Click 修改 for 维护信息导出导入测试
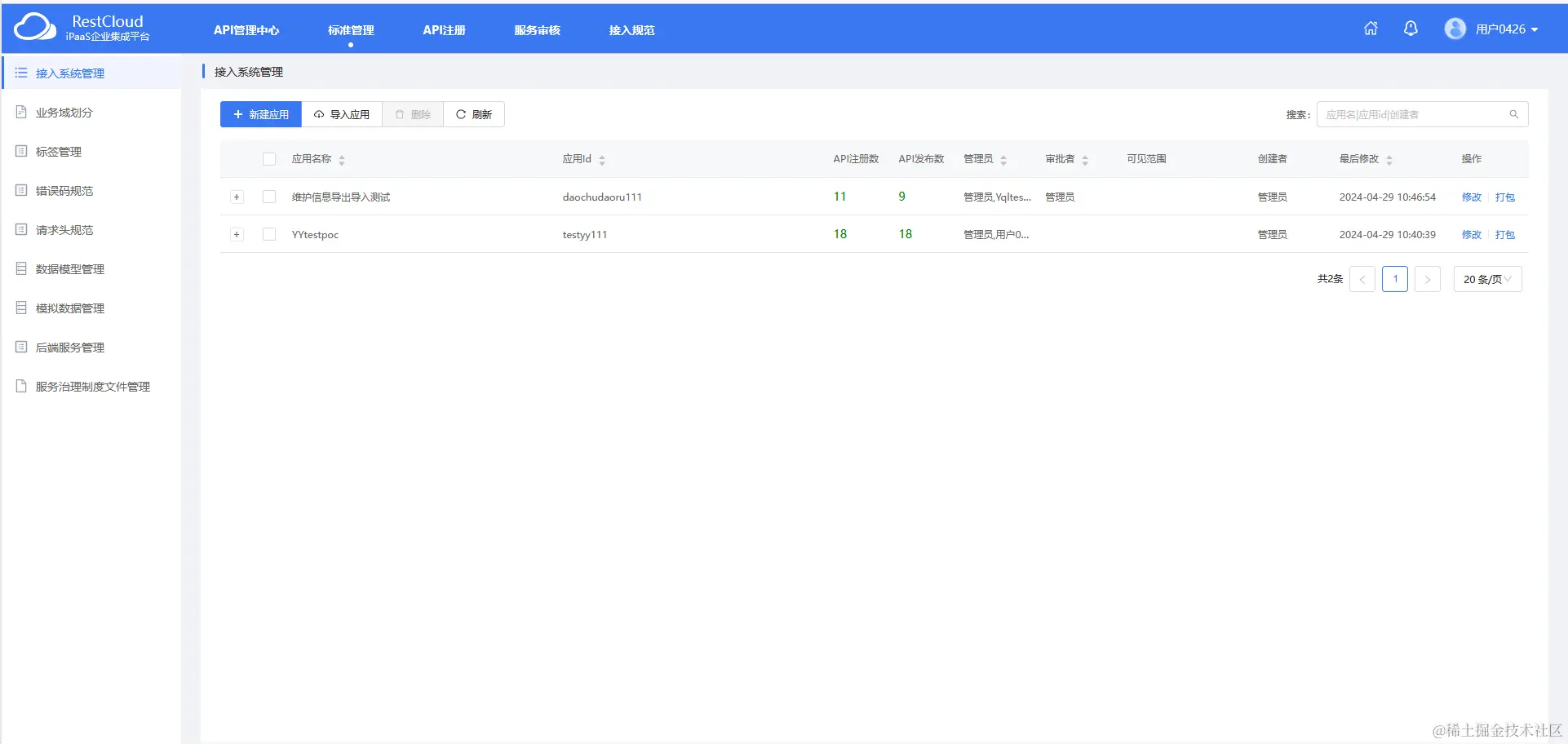Viewport: 1568px width, 744px height. (1472, 197)
